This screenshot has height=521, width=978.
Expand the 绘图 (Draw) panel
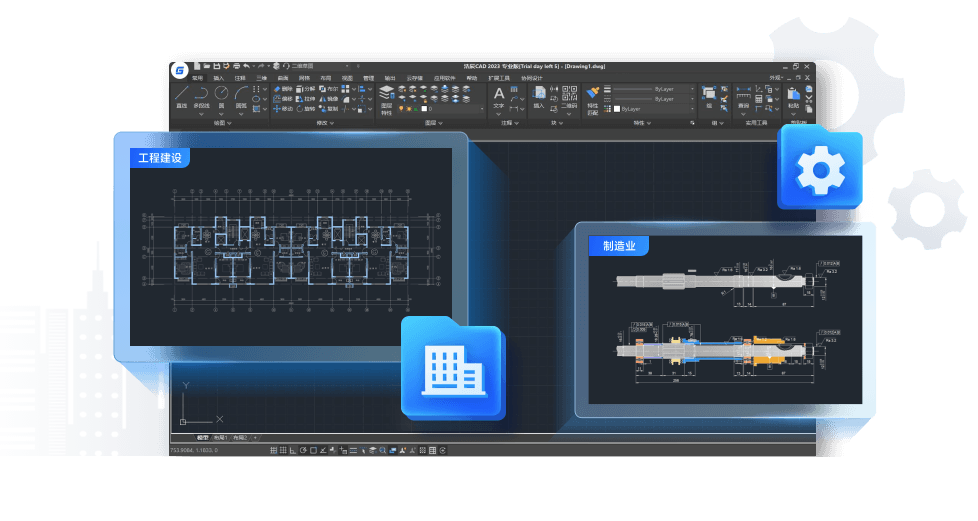click(x=223, y=124)
